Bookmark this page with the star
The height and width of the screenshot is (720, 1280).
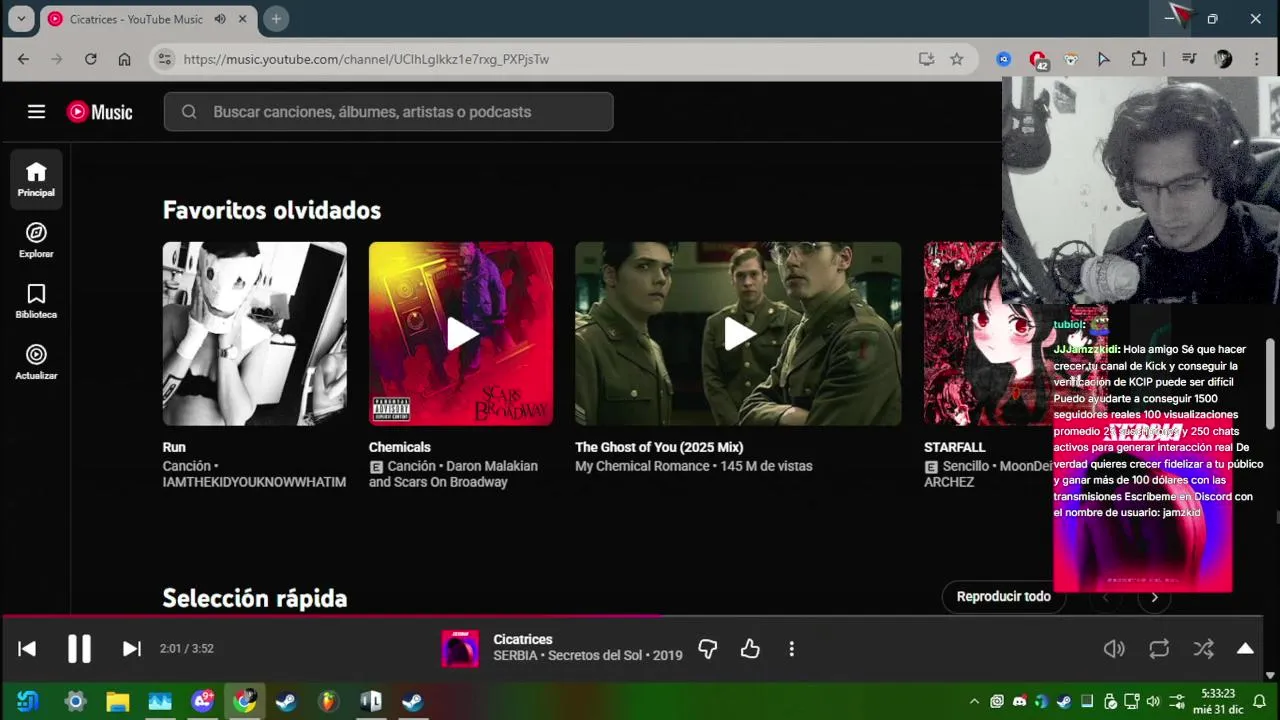[957, 59]
